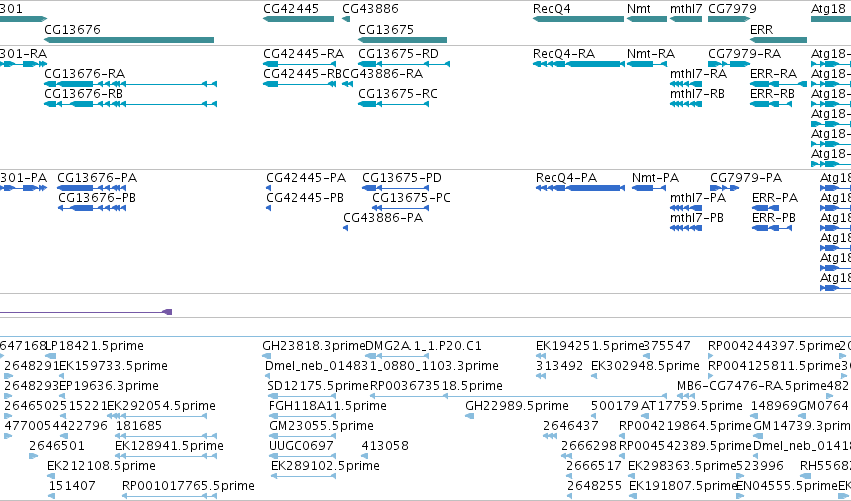Click the RP004125811.5prime label
The height and width of the screenshot is (501, 851).
tap(774, 366)
